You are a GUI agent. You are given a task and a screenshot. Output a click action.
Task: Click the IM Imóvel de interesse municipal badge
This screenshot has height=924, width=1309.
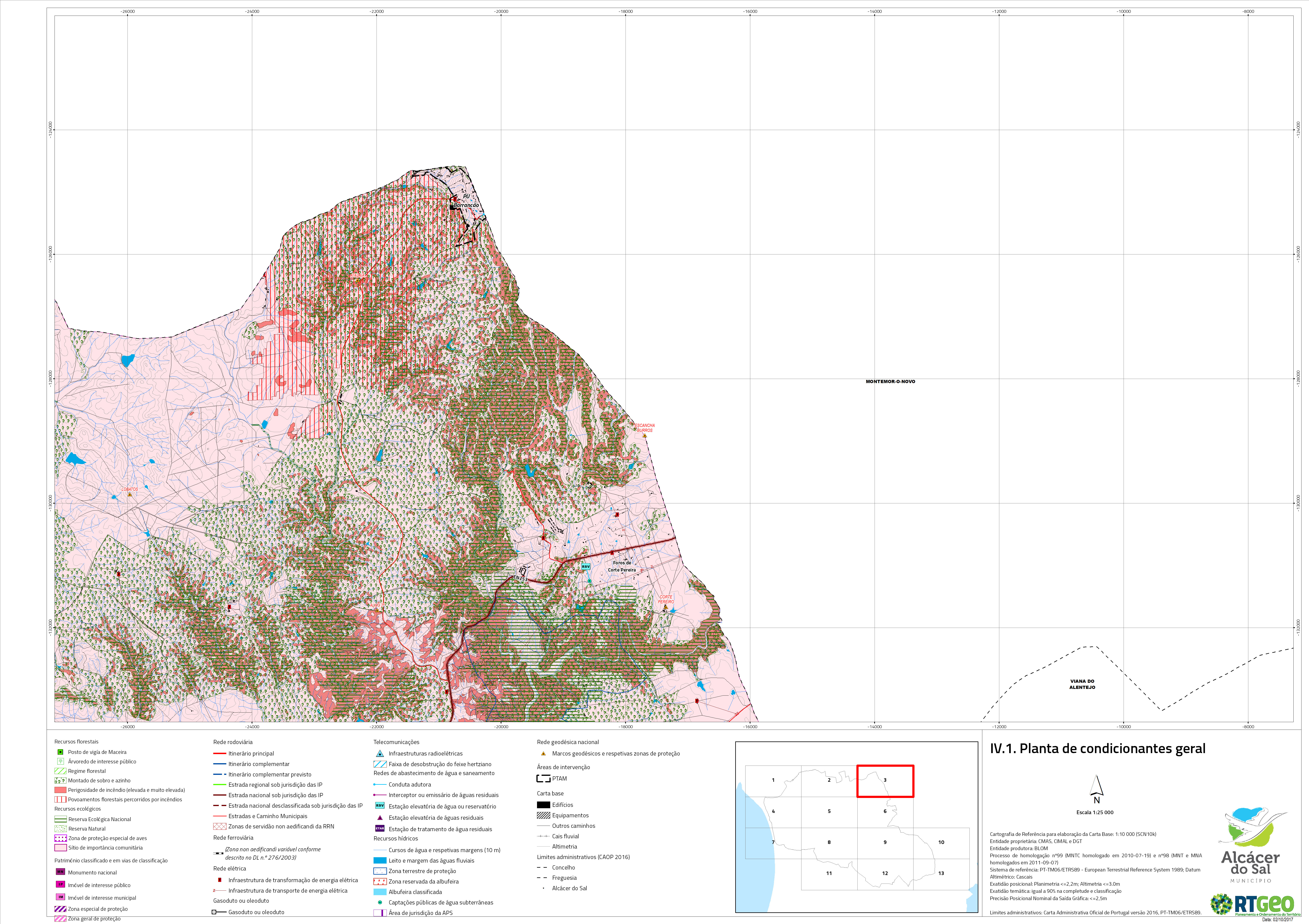click(x=60, y=897)
